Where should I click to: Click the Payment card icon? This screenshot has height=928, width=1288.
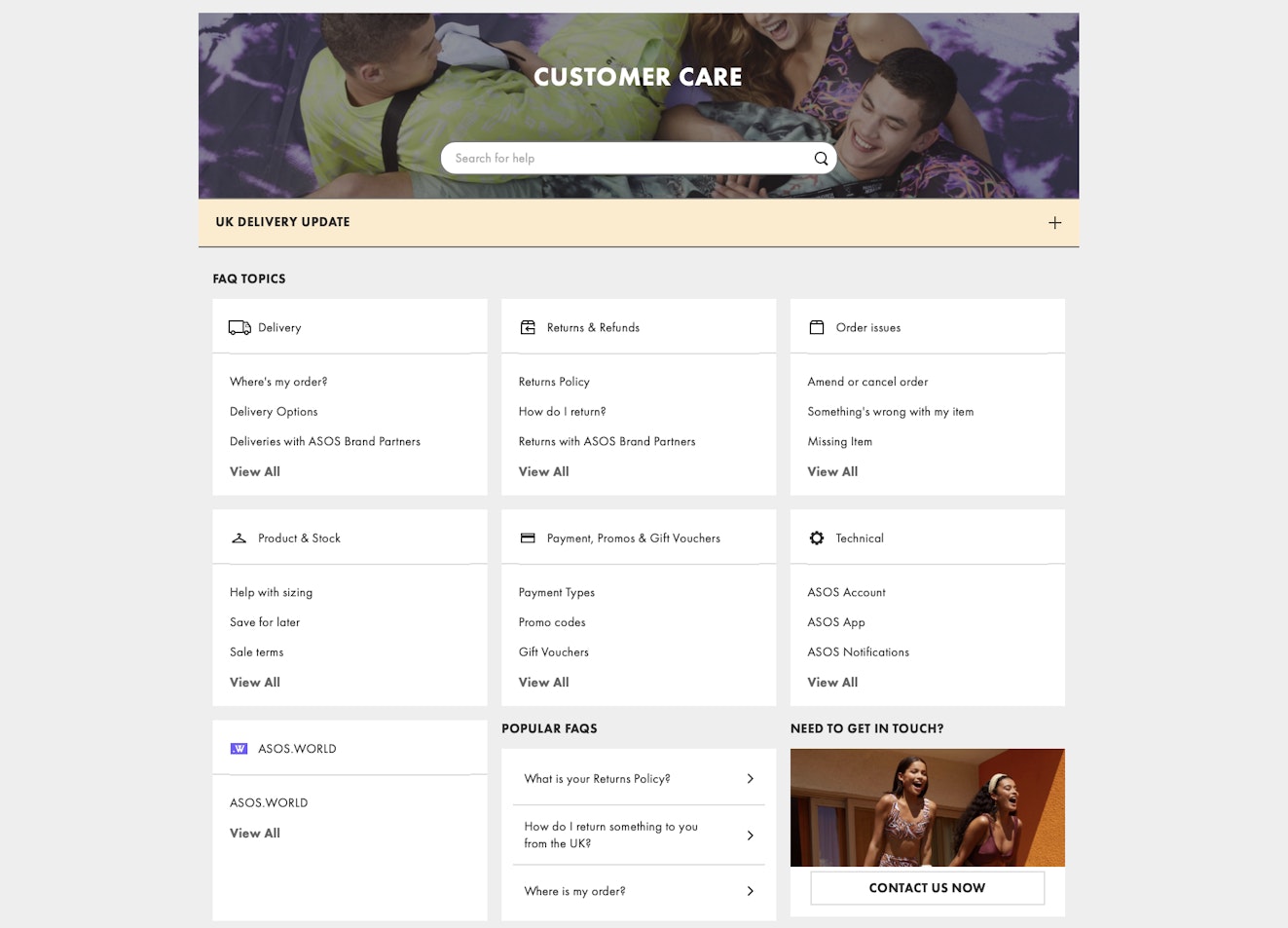pyautogui.click(x=528, y=538)
